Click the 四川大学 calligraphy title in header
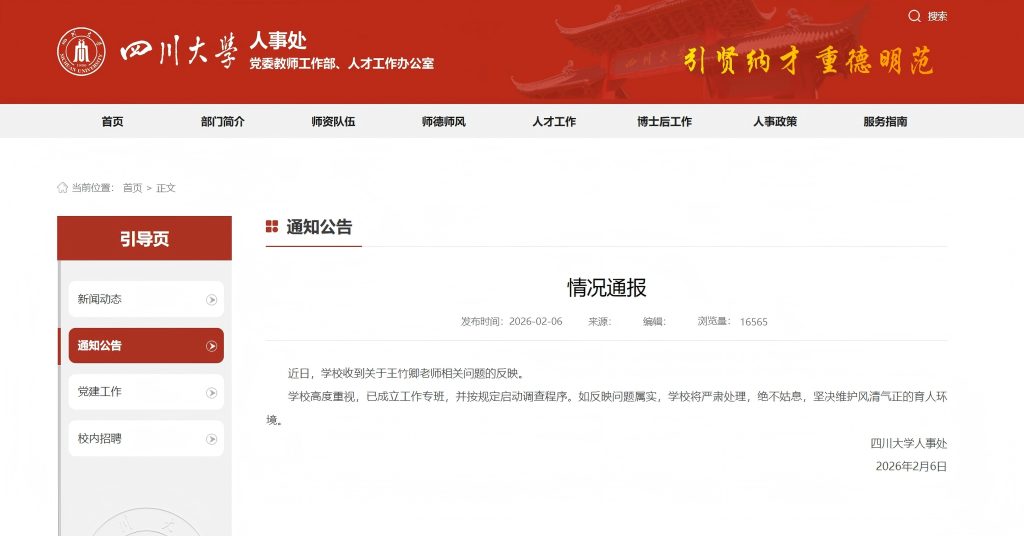This screenshot has width=1024, height=536. (178, 52)
